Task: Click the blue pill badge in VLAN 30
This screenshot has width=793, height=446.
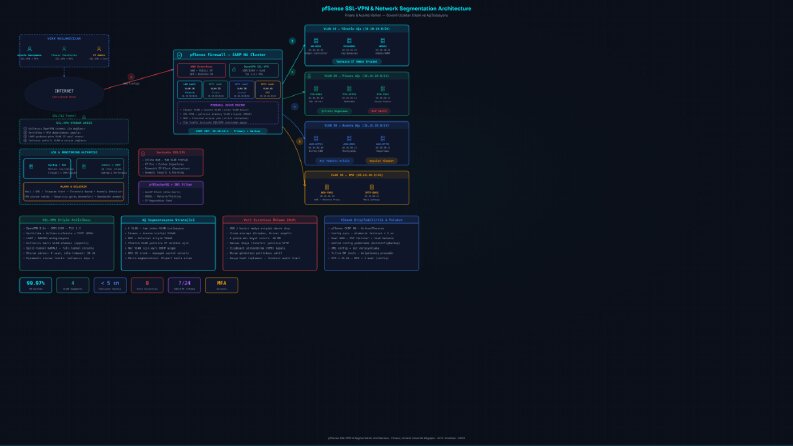Action: (x=334, y=161)
